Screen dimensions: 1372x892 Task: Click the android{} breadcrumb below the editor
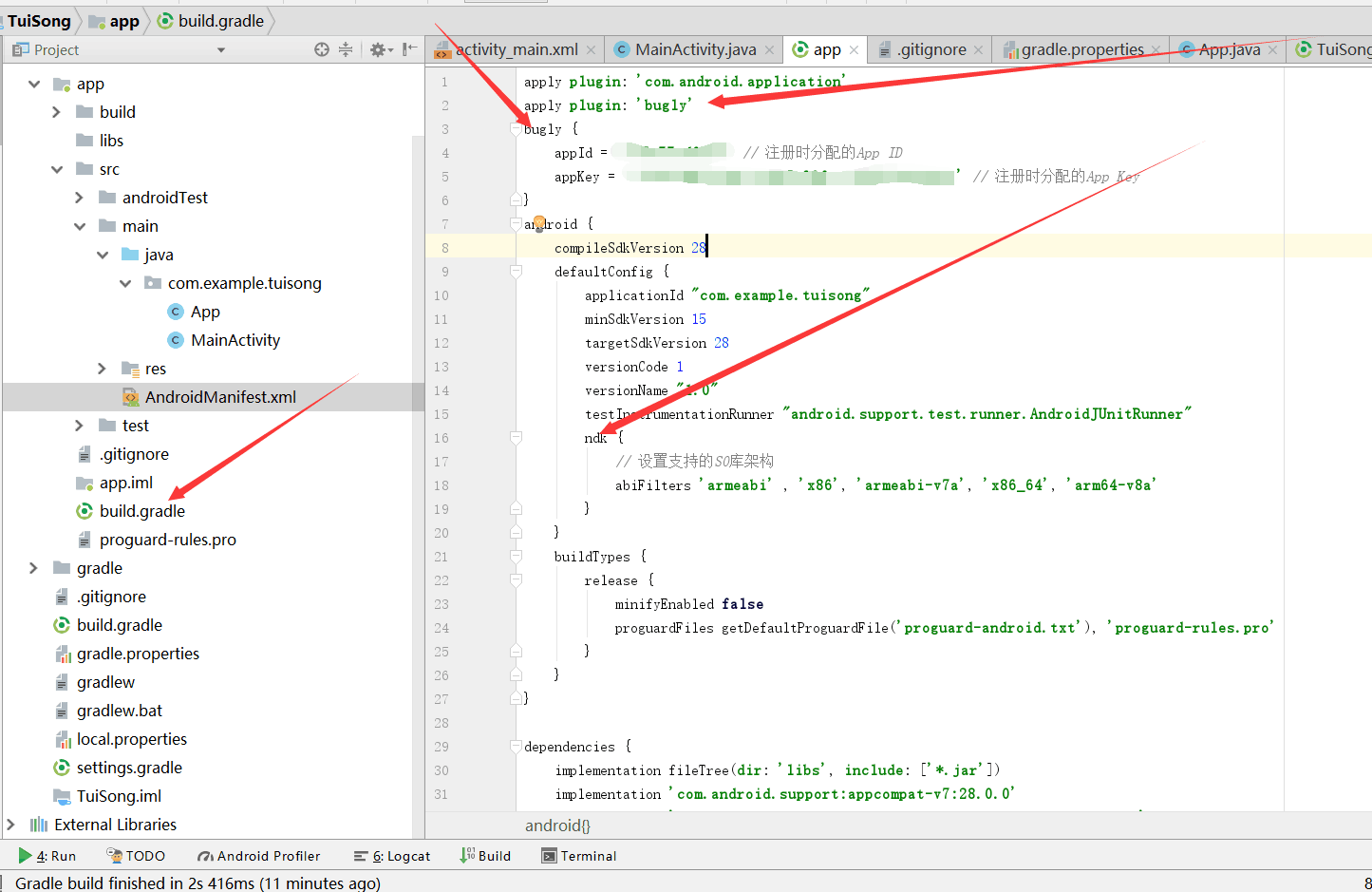pyautogui.click(x=557, y=826)
